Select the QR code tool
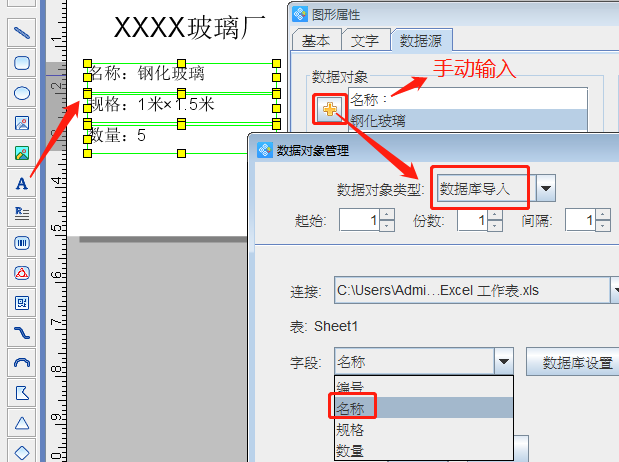This screenshot has width=619, height=462. tap(22, 303)
